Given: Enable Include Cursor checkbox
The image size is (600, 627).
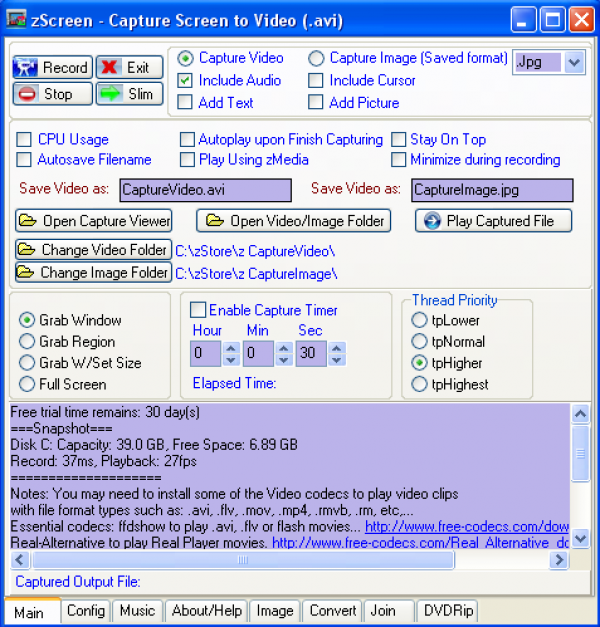Looking at the screenshot, I should (316, 80).
